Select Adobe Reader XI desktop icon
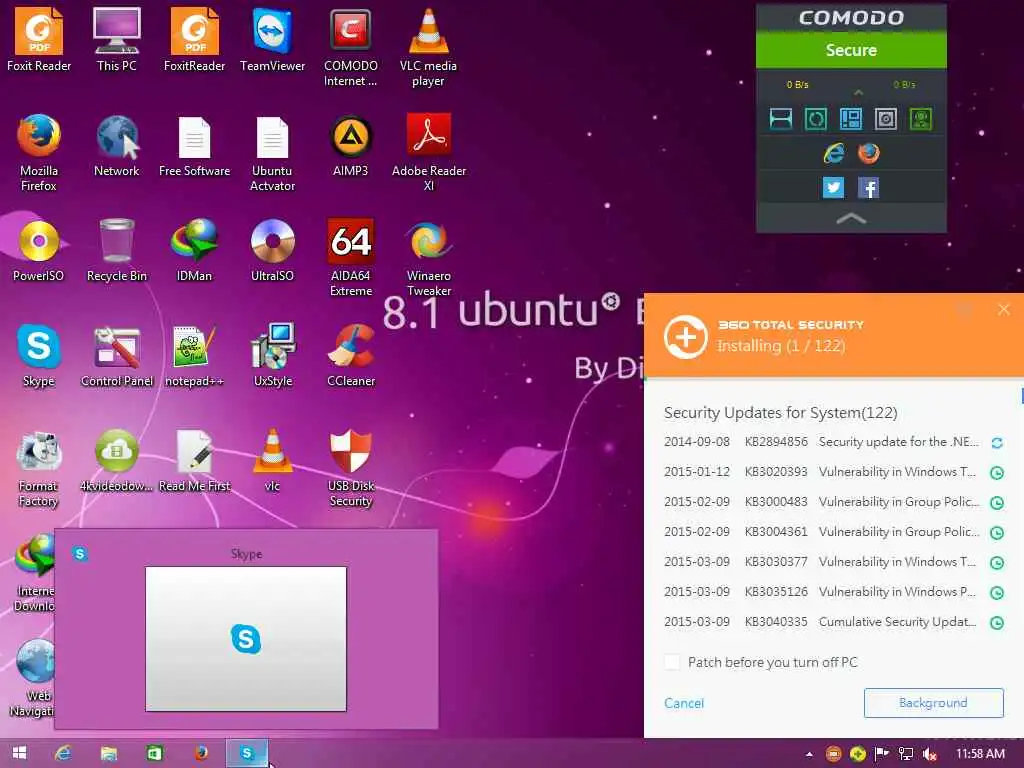Image resolution: width=1024 pixels, height=768 pixels. click(428, 152)
